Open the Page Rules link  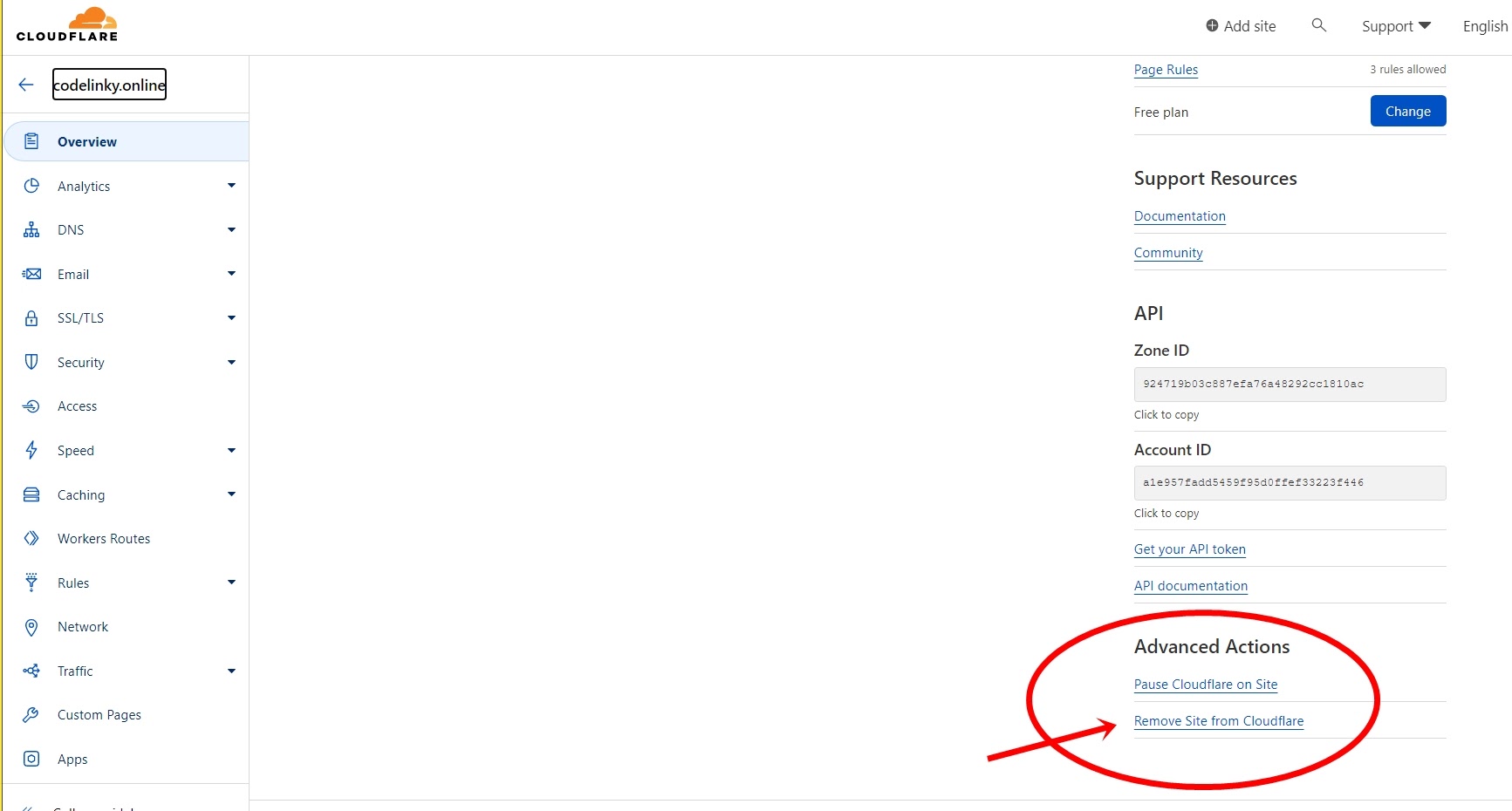(x=1166, y=70)
